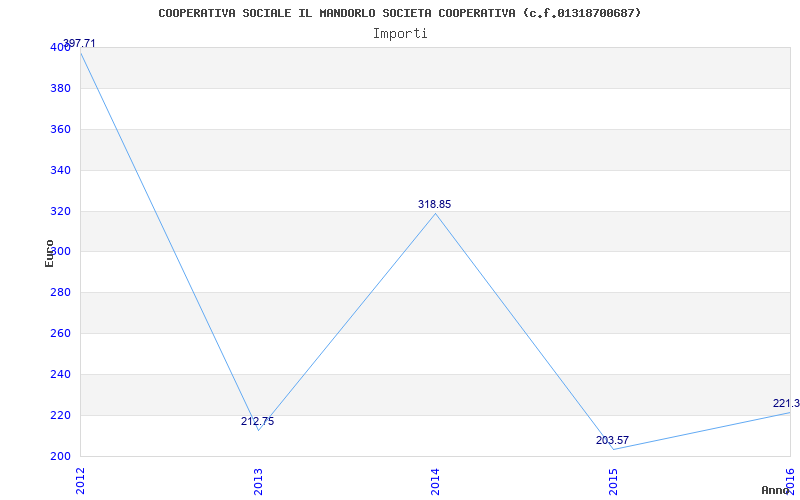
Task: Click the 2016 x-axis label
Action: click(x=790, y=481)
